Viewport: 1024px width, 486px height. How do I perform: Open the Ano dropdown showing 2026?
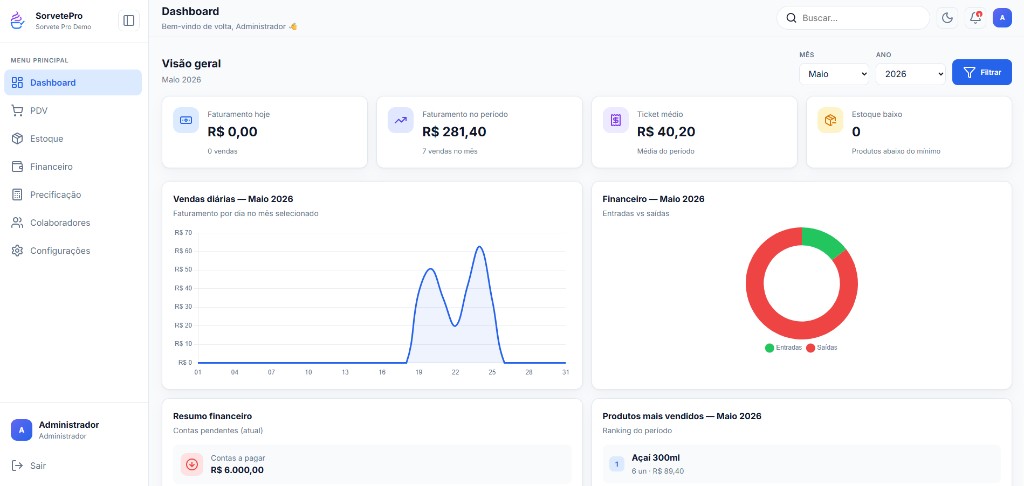coord(910,74)
